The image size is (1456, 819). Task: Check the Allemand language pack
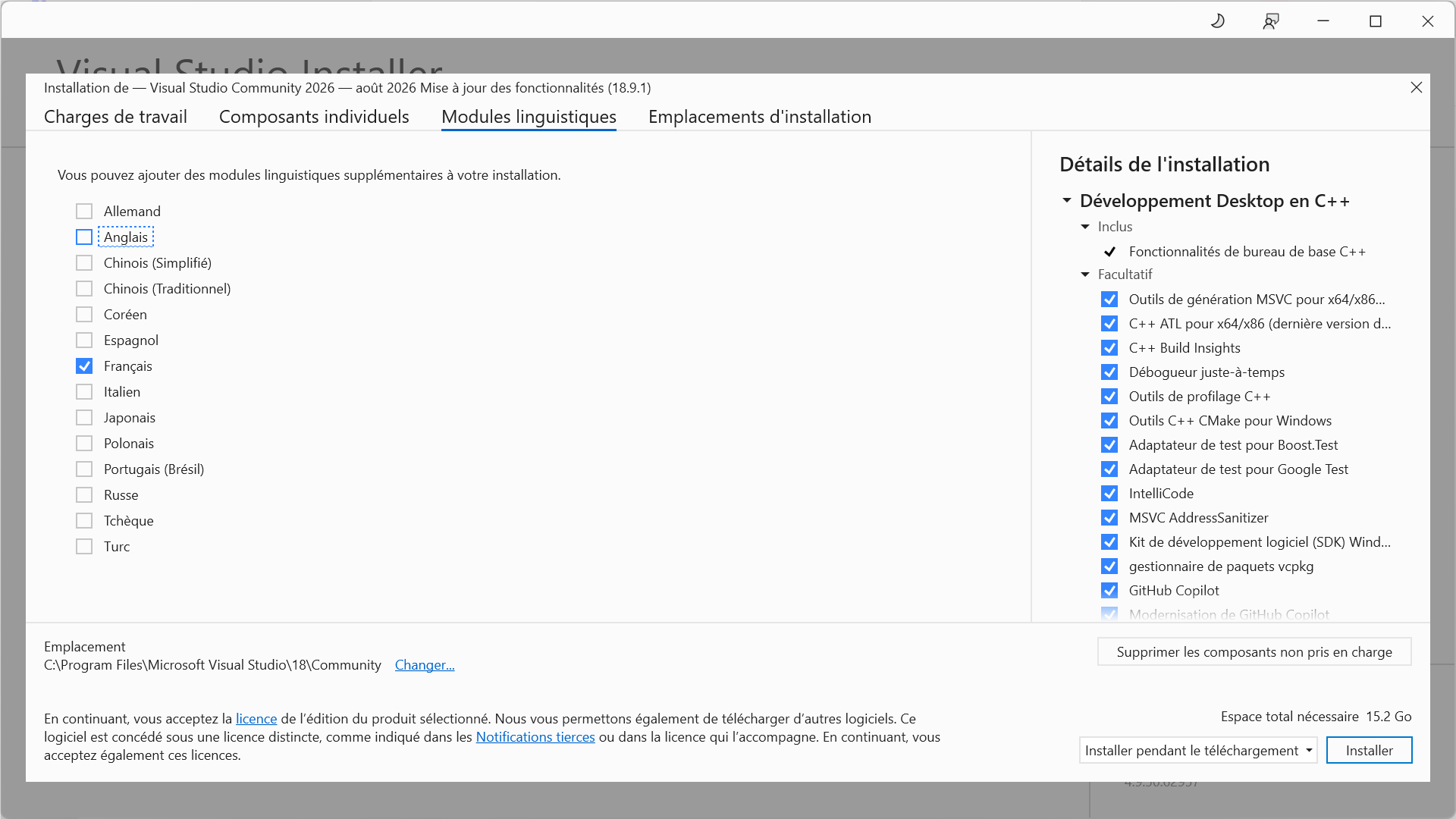point(84,212)
